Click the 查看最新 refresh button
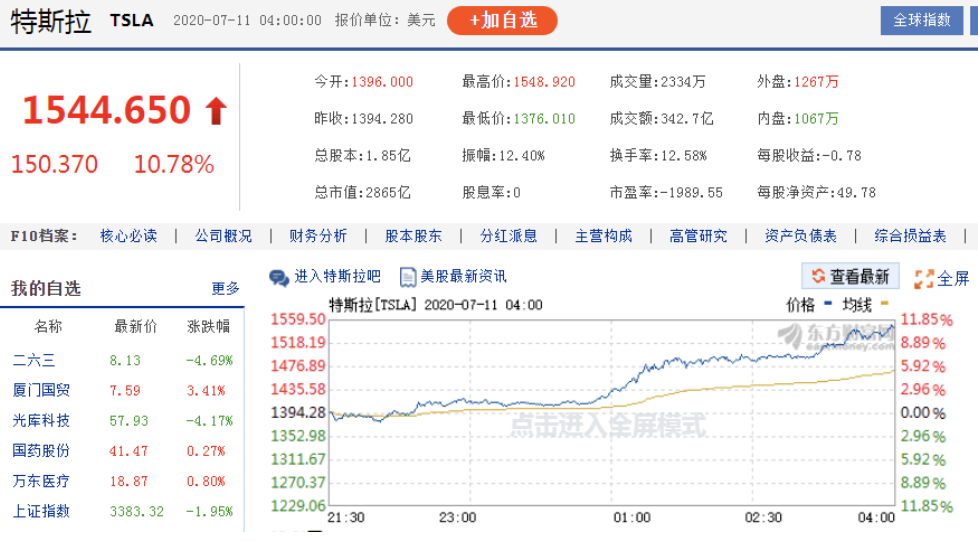This screenshot has width=978, height=542. [850, 276]
